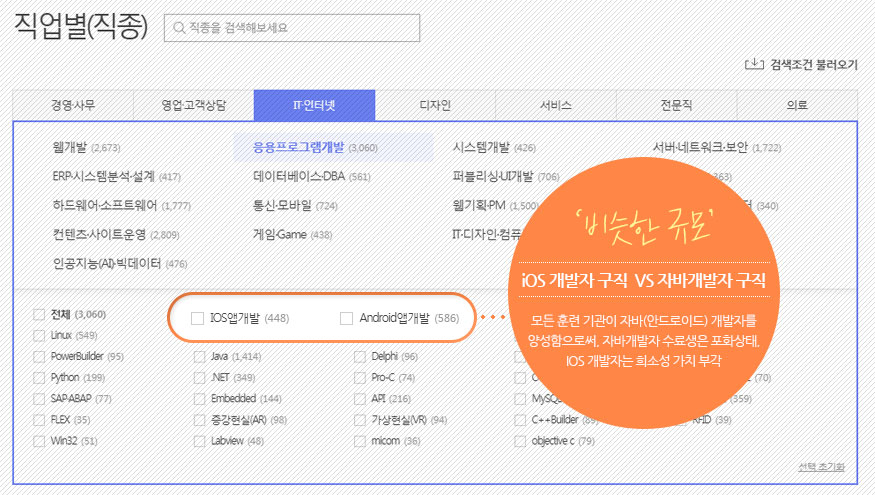The image size is (875, 495).
Task: Switch to the 영업·고객상담 tab
Action: (x=194, y=105)
